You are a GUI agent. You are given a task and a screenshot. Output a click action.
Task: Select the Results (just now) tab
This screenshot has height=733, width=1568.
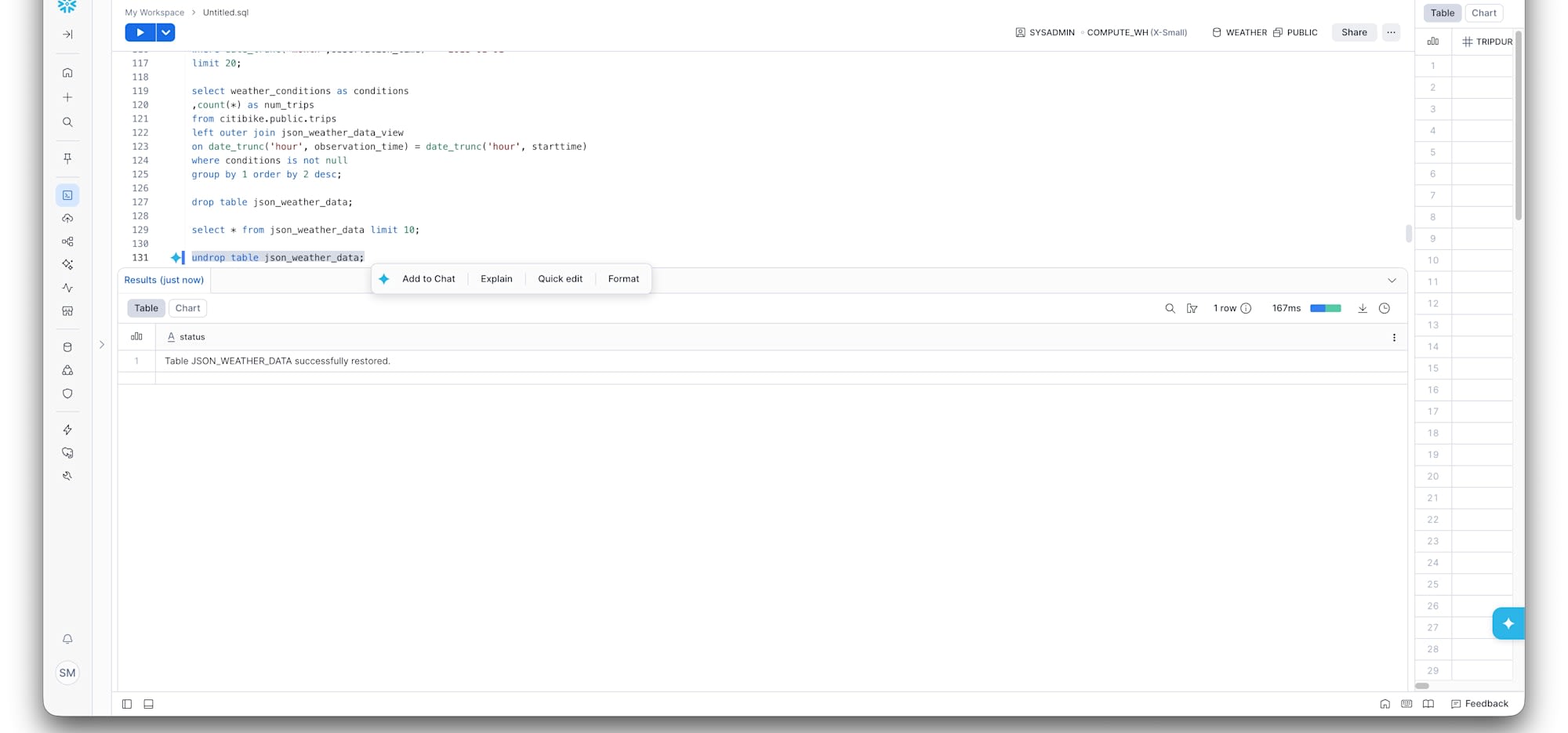click(164, 280)
